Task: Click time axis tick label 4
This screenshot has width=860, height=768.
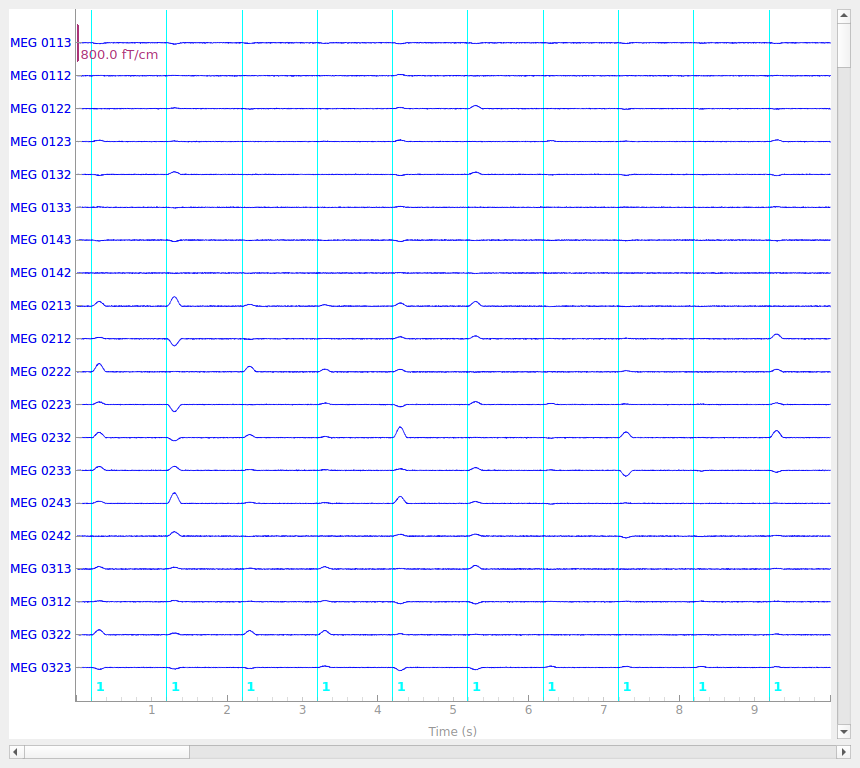Action: click(x=377, y=710)
